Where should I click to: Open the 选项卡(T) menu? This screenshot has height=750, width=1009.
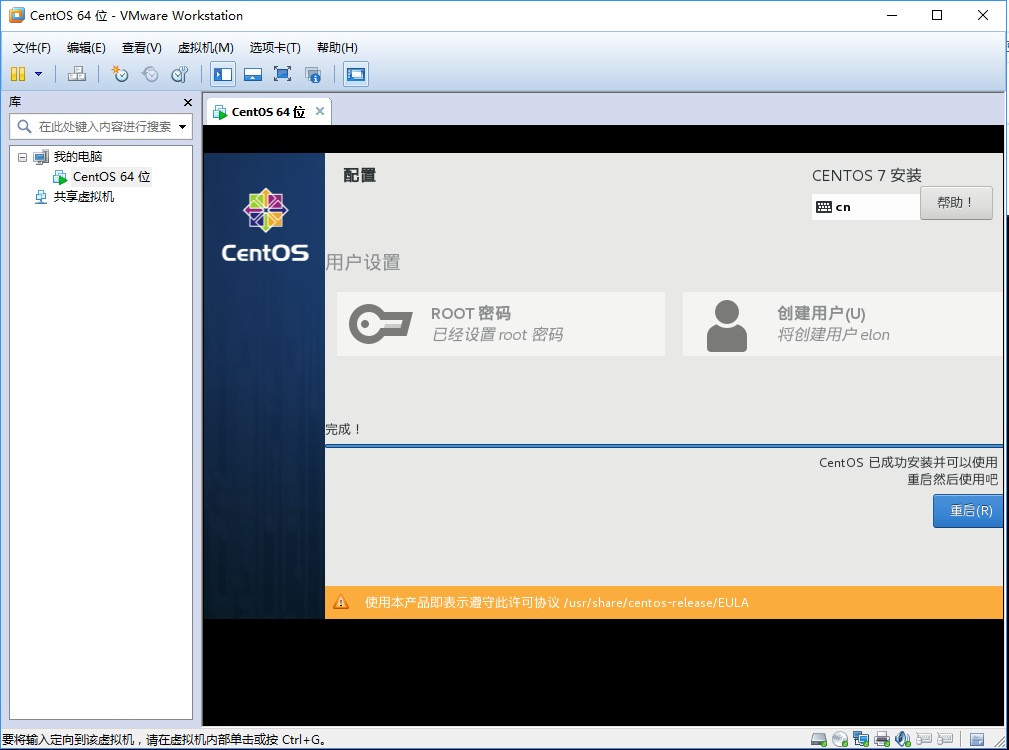click(275, 48)
